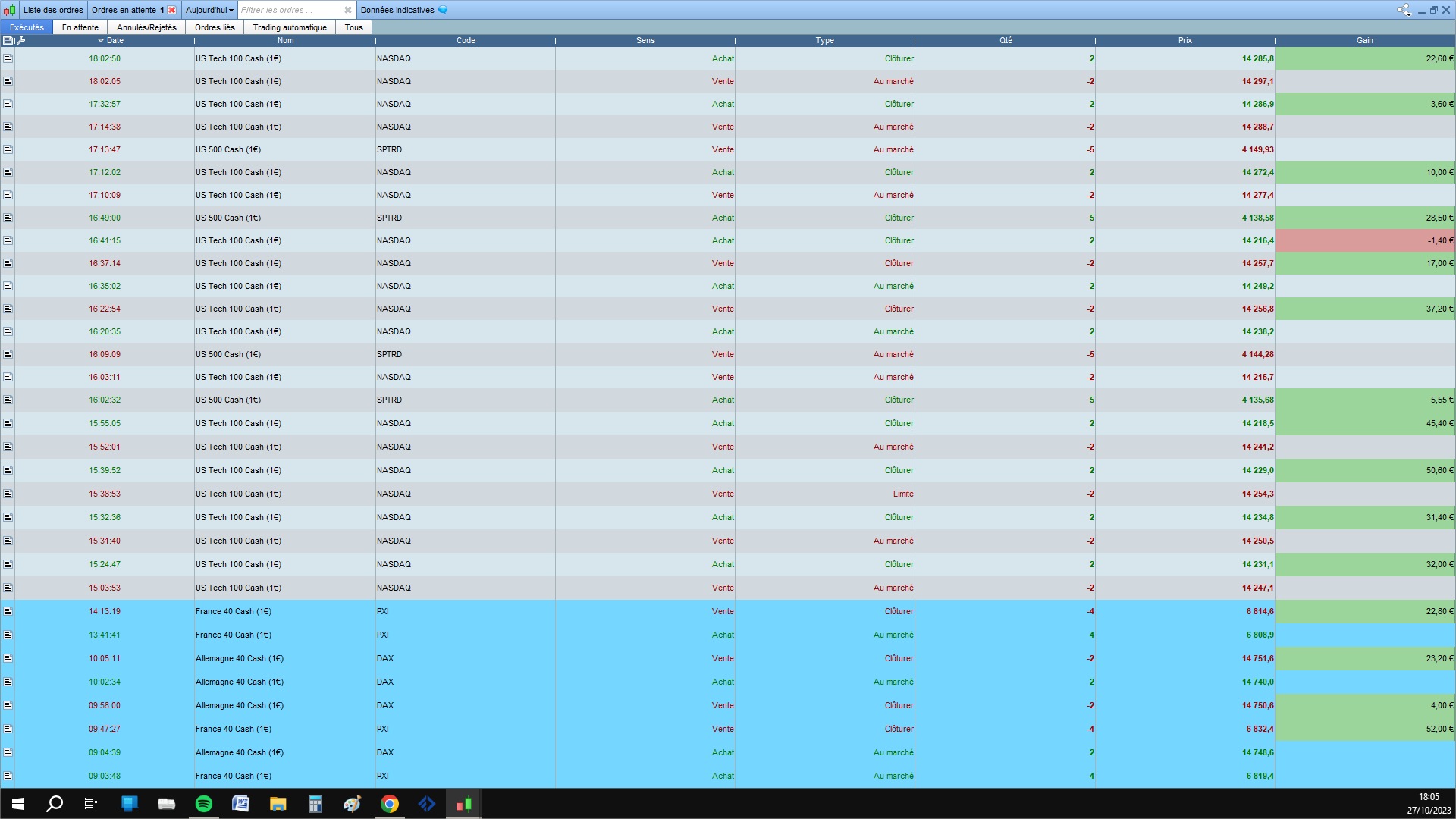Click the blue speech bubble info icon
Image resolution: width=1456 pixels, height=819 pixels.
(443, 10)
